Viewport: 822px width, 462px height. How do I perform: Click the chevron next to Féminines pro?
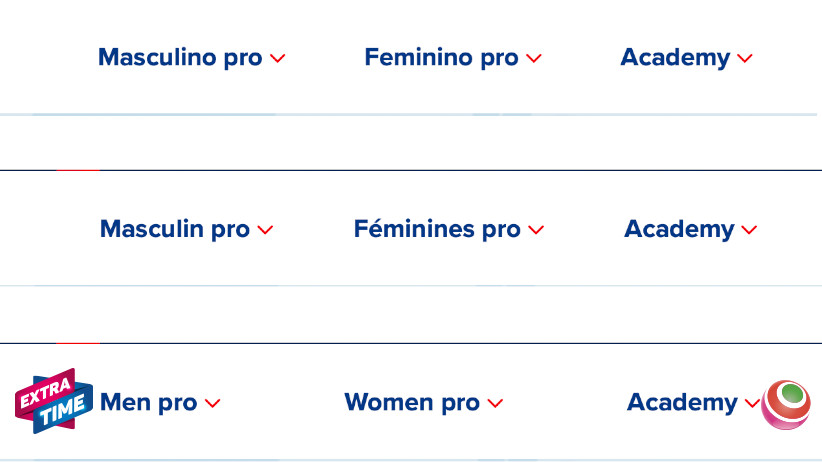point(536,231)
